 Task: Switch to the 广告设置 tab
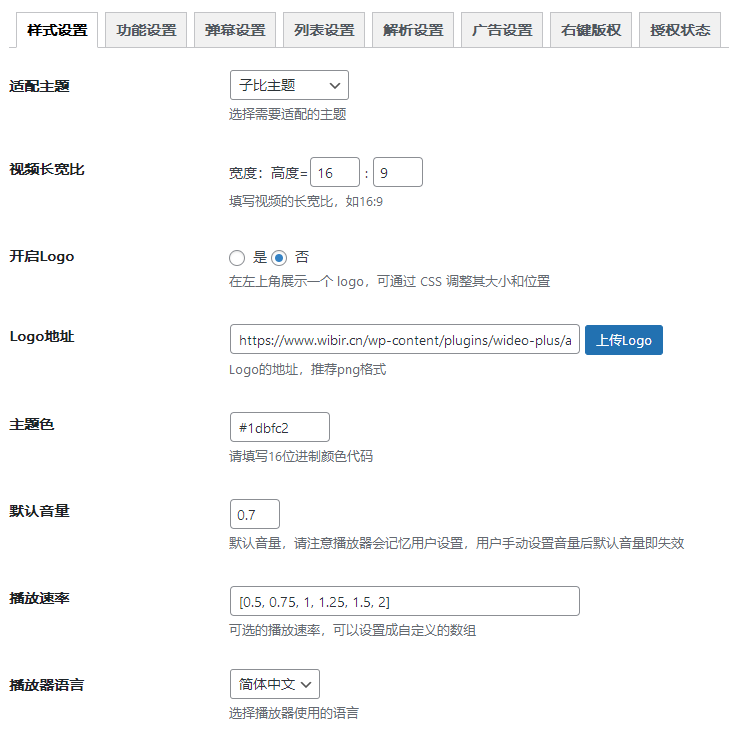click(502, 30)
